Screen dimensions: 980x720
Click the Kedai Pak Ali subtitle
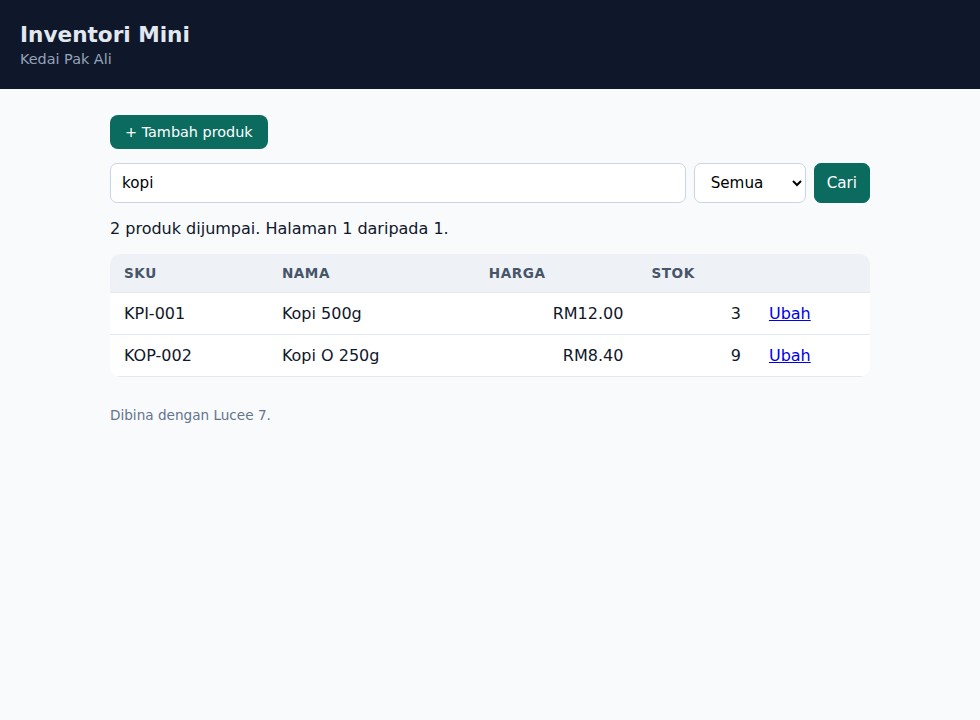[x=66, y=59]
